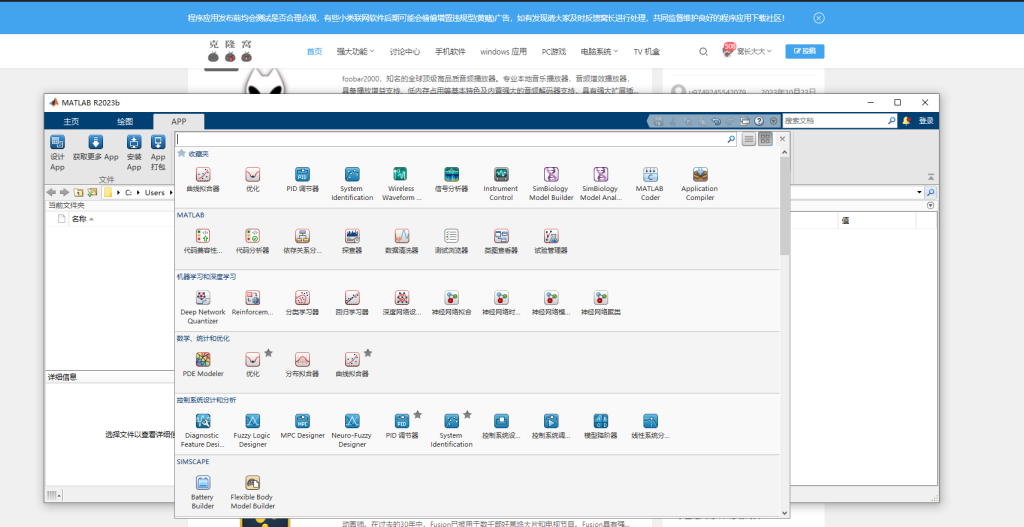Open Application Compiler app
Image resolution: width=1024 pixels, height=527 pixels.
coord(699,184)
